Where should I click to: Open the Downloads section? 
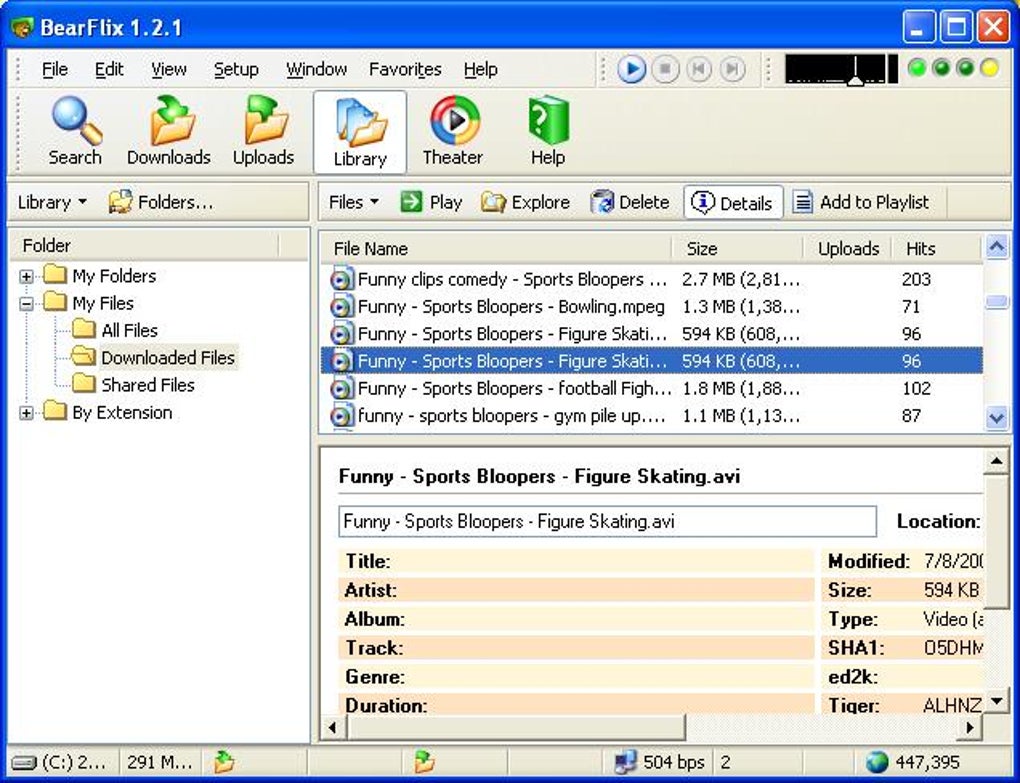pyautogui.click(x=168, y=132)
